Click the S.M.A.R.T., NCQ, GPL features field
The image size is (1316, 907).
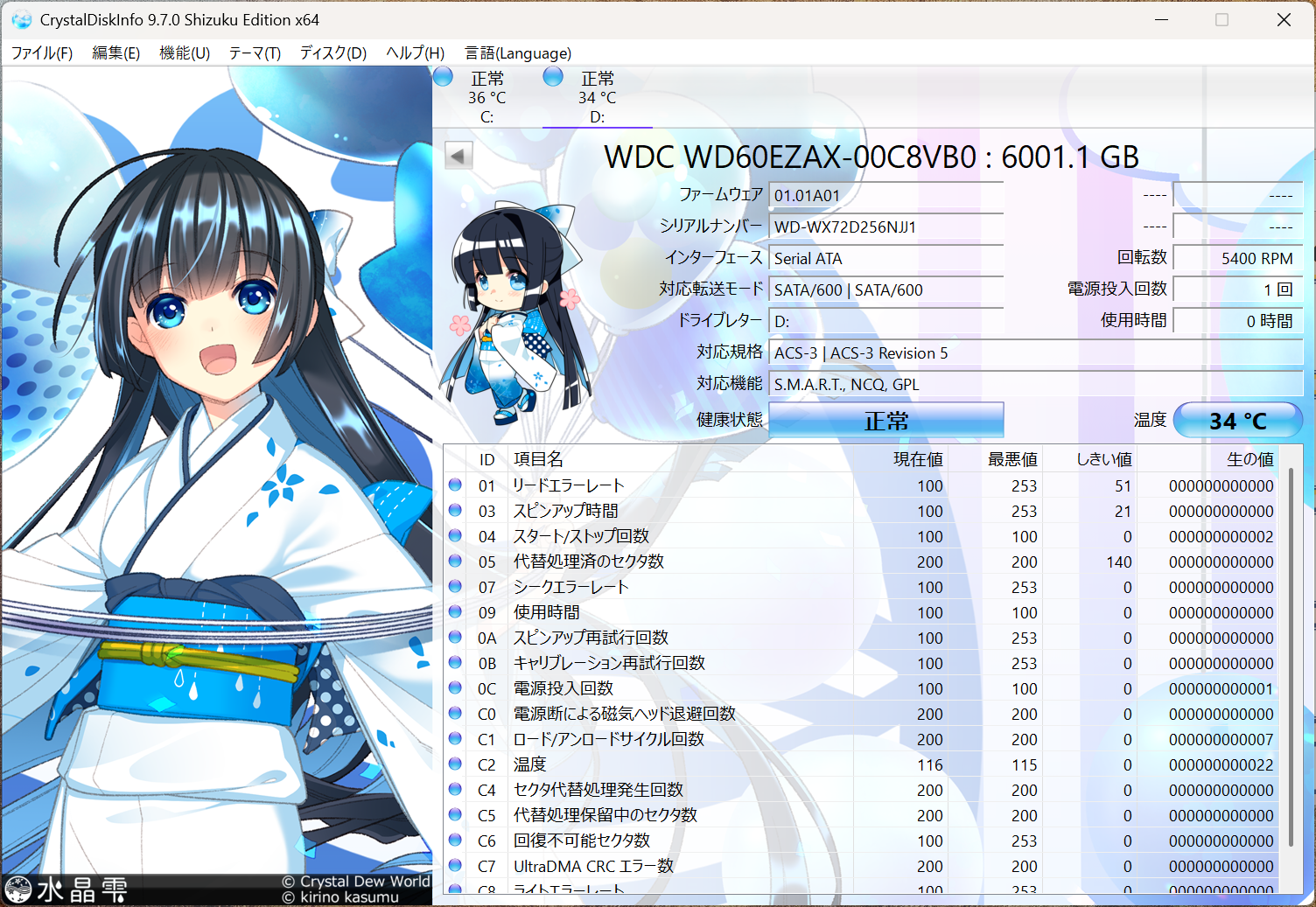click(1036, 384)
